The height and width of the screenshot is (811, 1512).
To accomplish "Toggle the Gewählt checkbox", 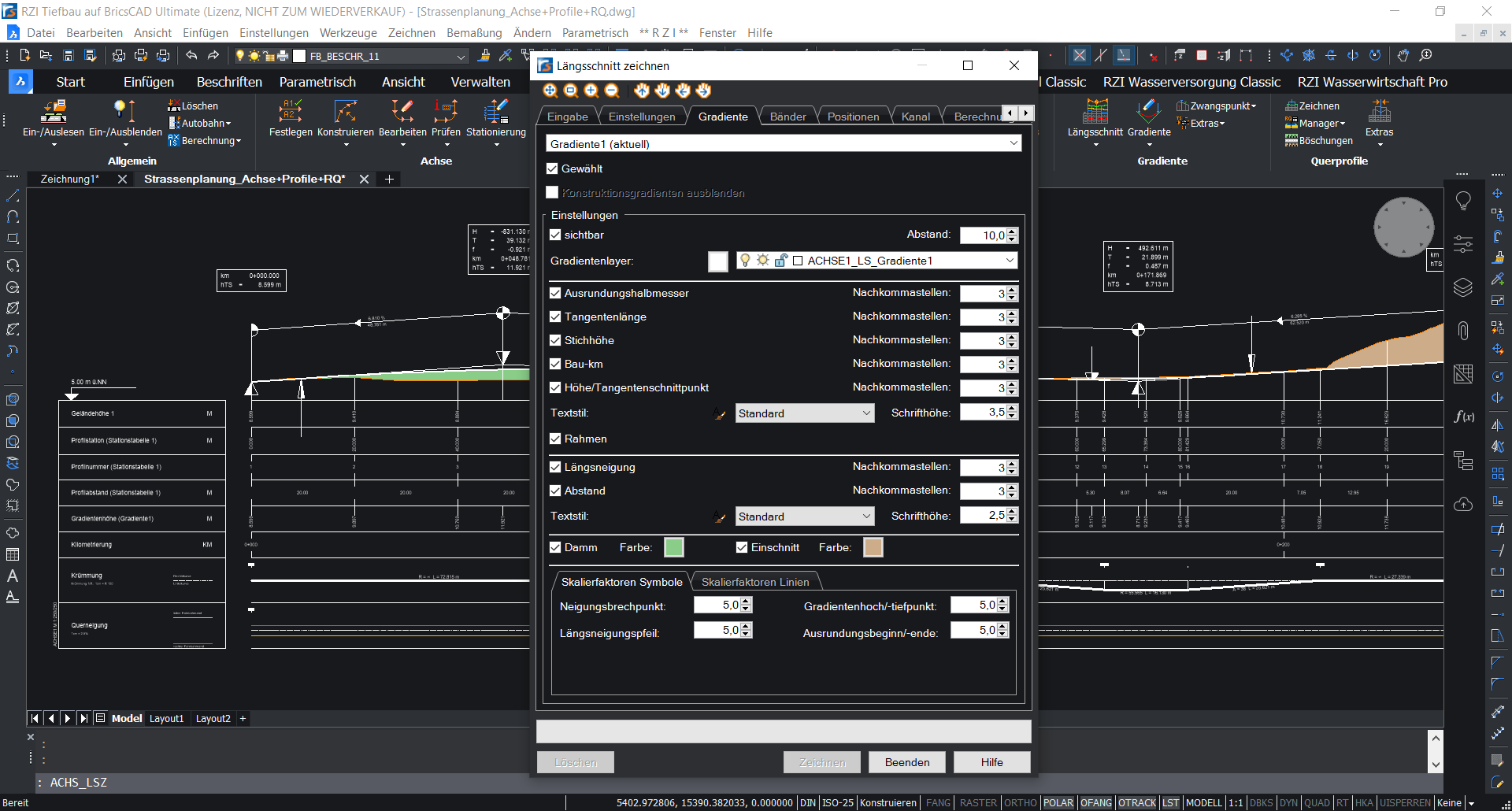I will (x=552, y=168).
